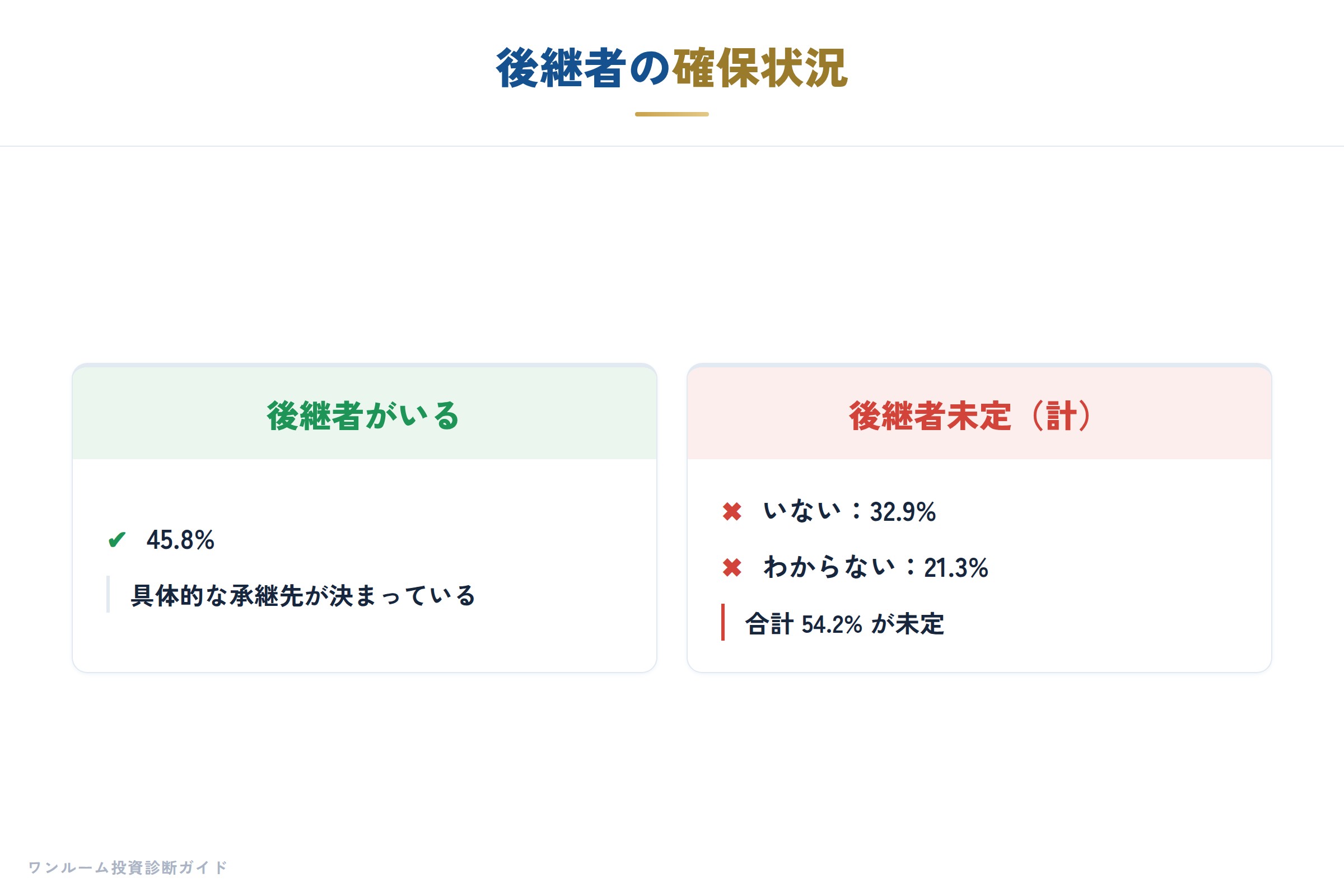1344x896 pixels.
Task: Click the green checkmark icon beside 45.8%
Action: click(x=116, y=540)
